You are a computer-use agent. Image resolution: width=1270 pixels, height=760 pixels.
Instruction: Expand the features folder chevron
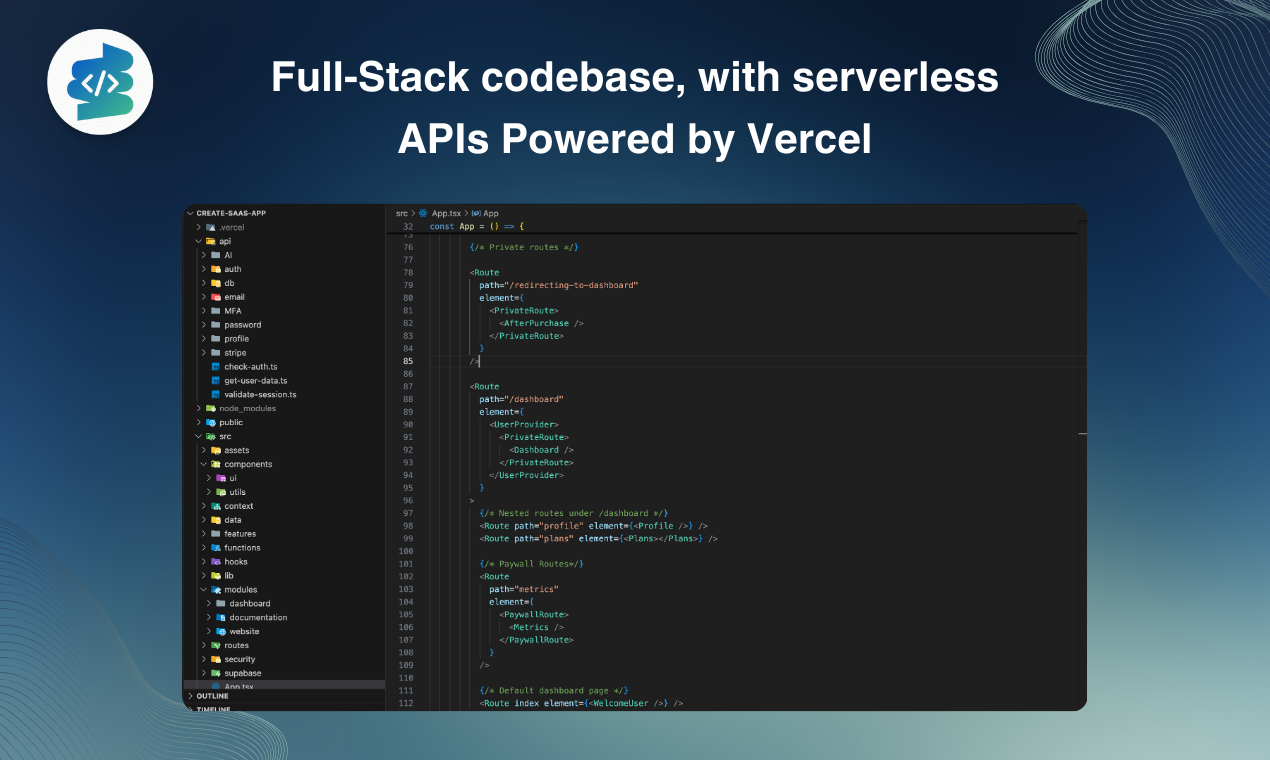203,534
